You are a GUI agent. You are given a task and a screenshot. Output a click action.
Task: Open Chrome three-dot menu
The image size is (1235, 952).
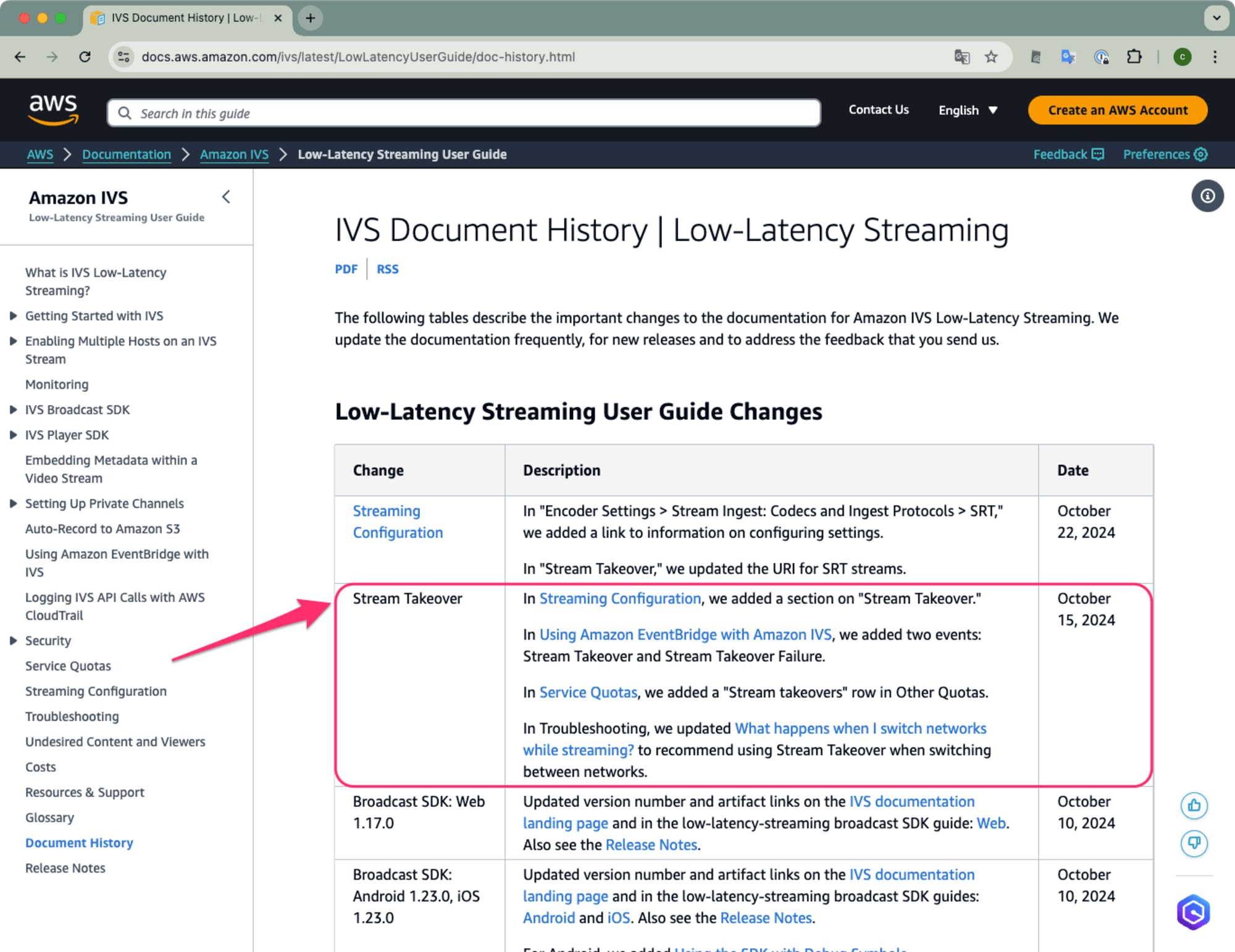pyautogui.click(x=1215, y=57)
